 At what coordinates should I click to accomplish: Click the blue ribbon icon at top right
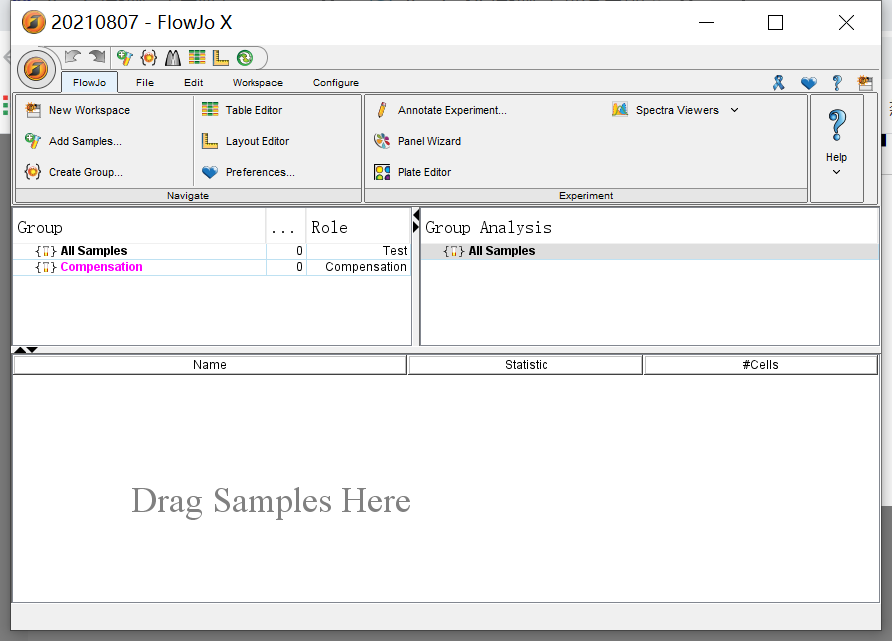[779, 83]
